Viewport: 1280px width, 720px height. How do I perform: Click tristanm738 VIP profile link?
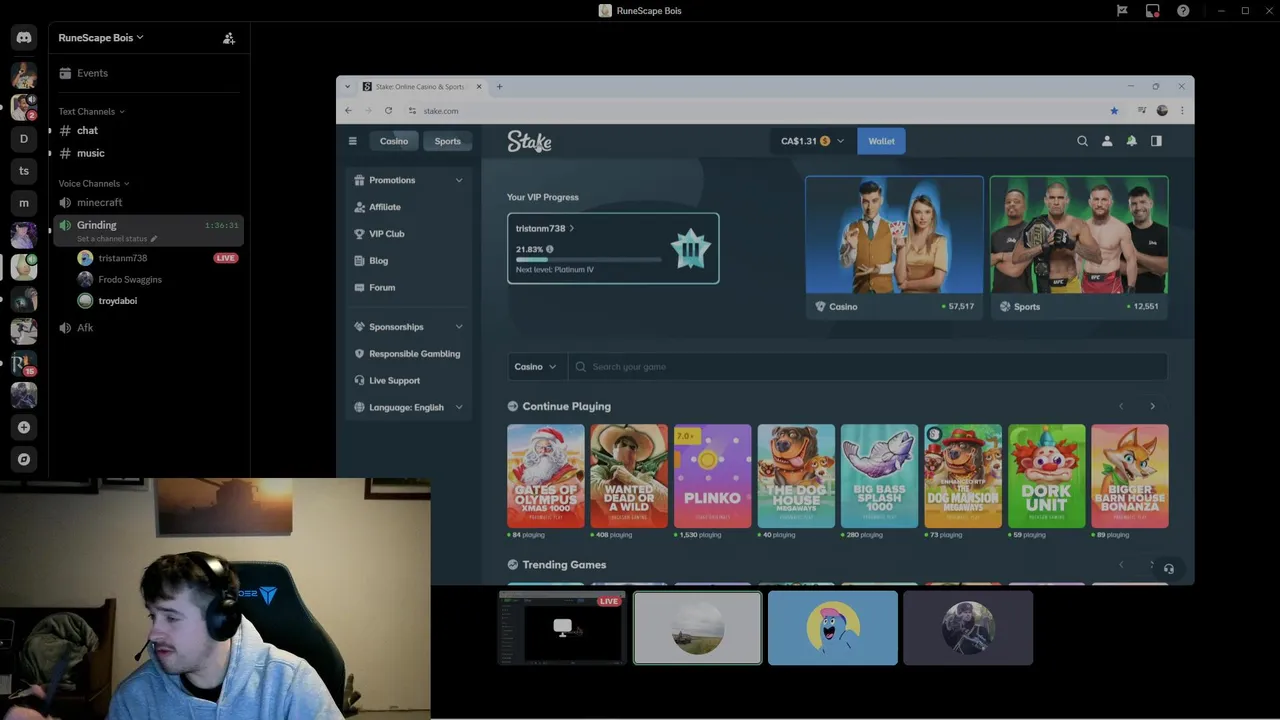(x=545, y=229)
